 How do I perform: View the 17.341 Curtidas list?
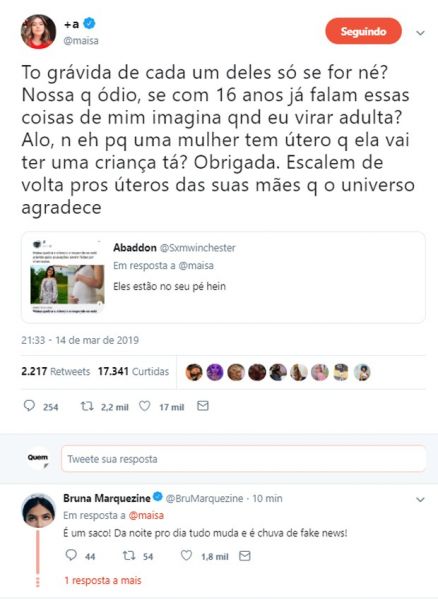133,371
